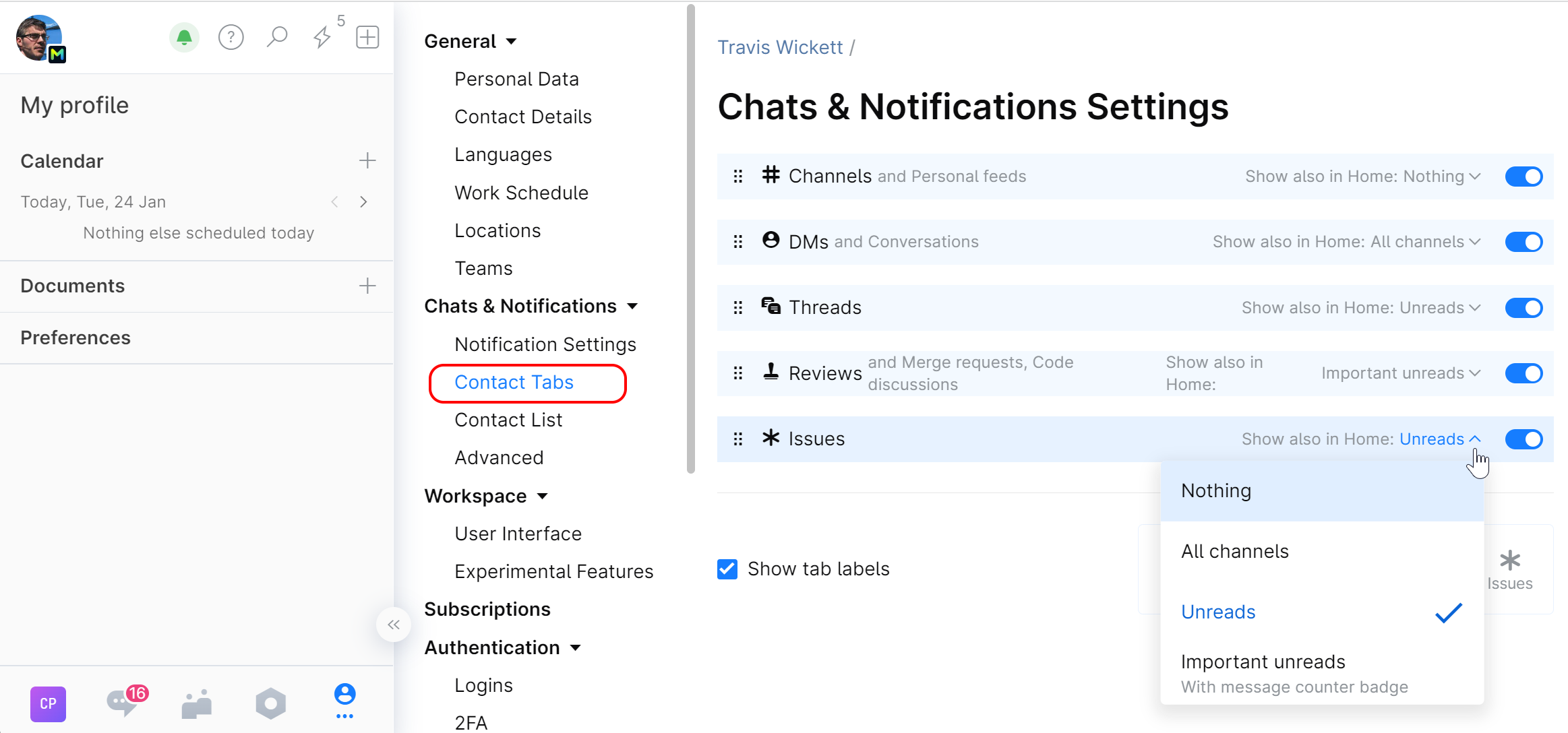Click the plus square create icon
This screenshot has width=1568, height=733.
pos(367,37)
